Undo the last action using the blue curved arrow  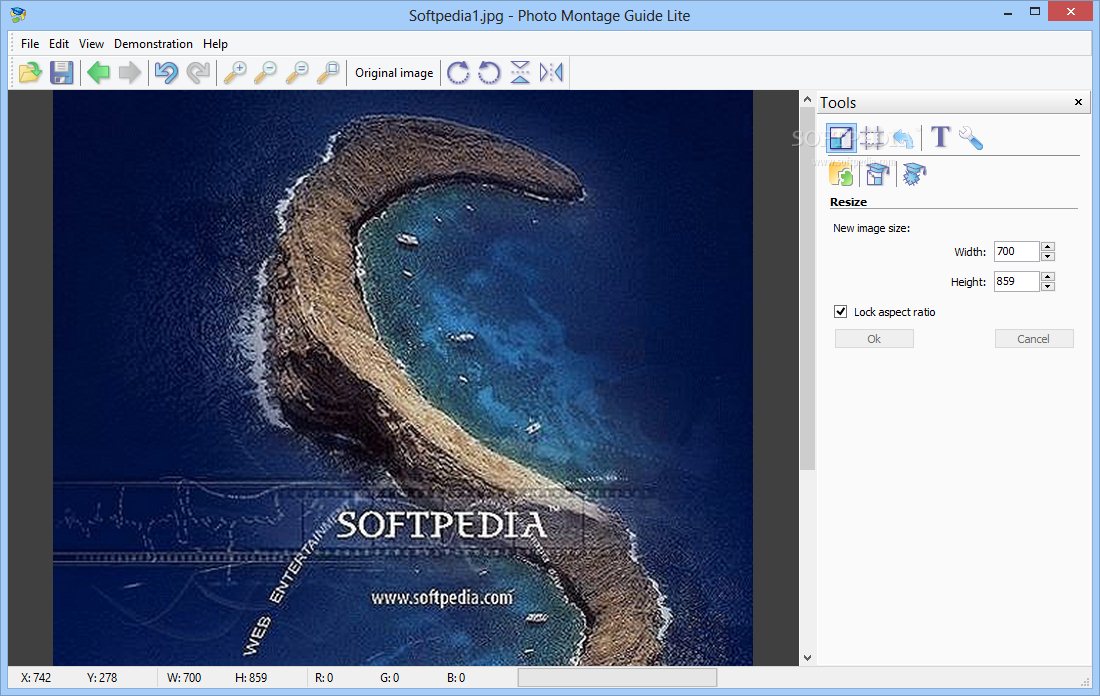(x=166, y=72)
